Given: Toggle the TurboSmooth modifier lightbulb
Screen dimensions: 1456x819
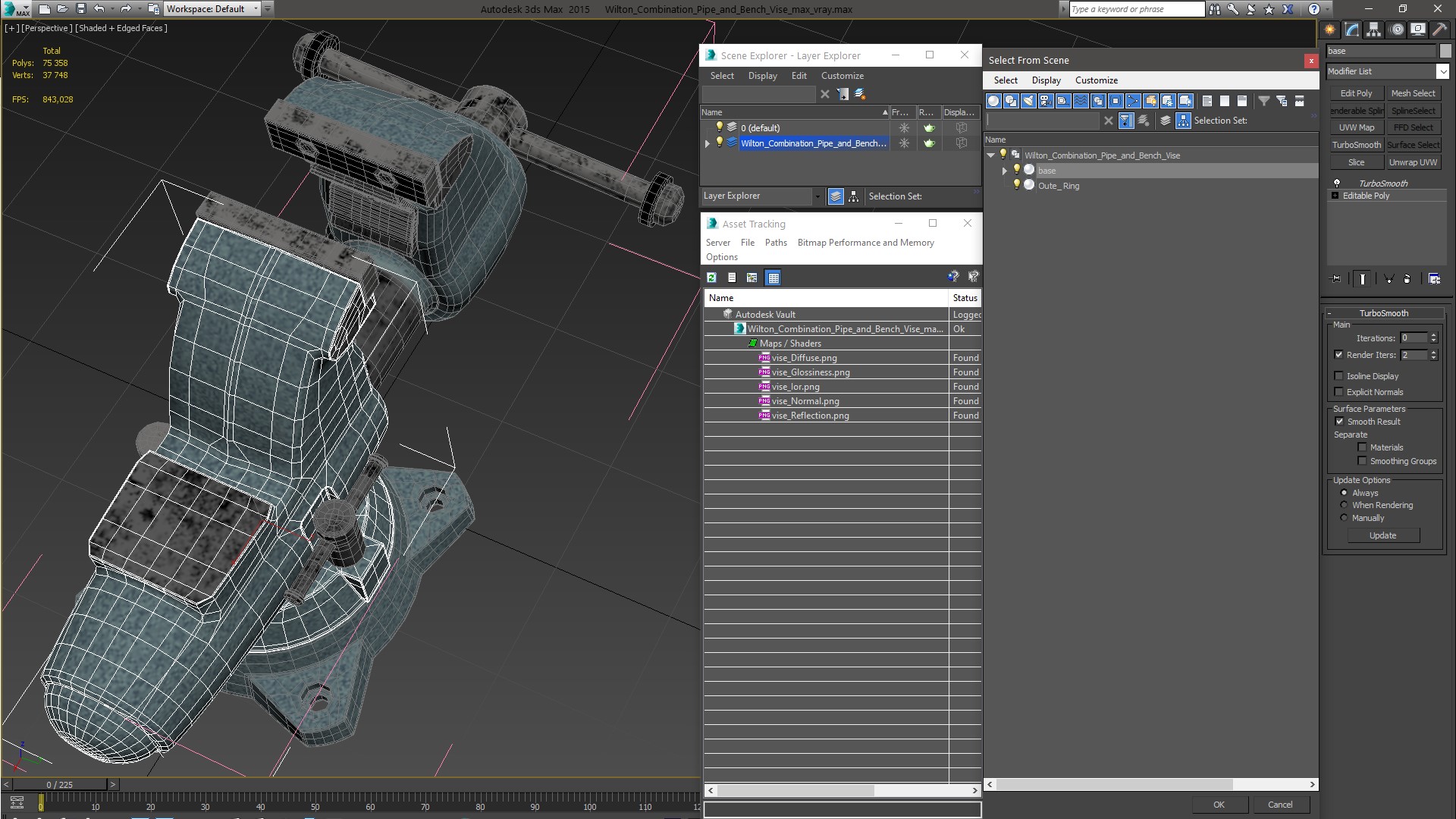Looking at the screenshot, I should click(x=1336, y=183).
